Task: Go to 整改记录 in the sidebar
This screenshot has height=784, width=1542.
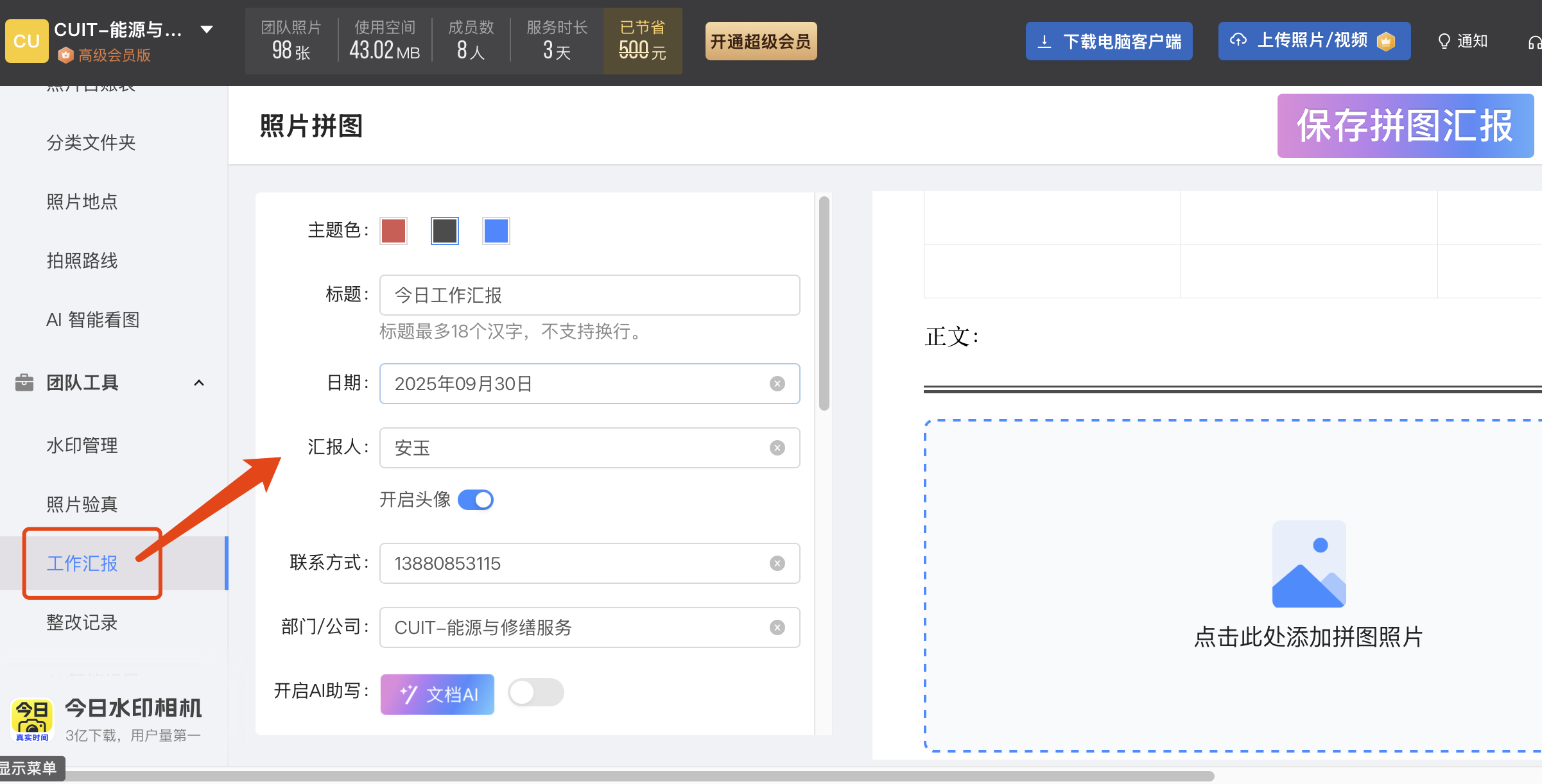Action: tap(82, 622)
